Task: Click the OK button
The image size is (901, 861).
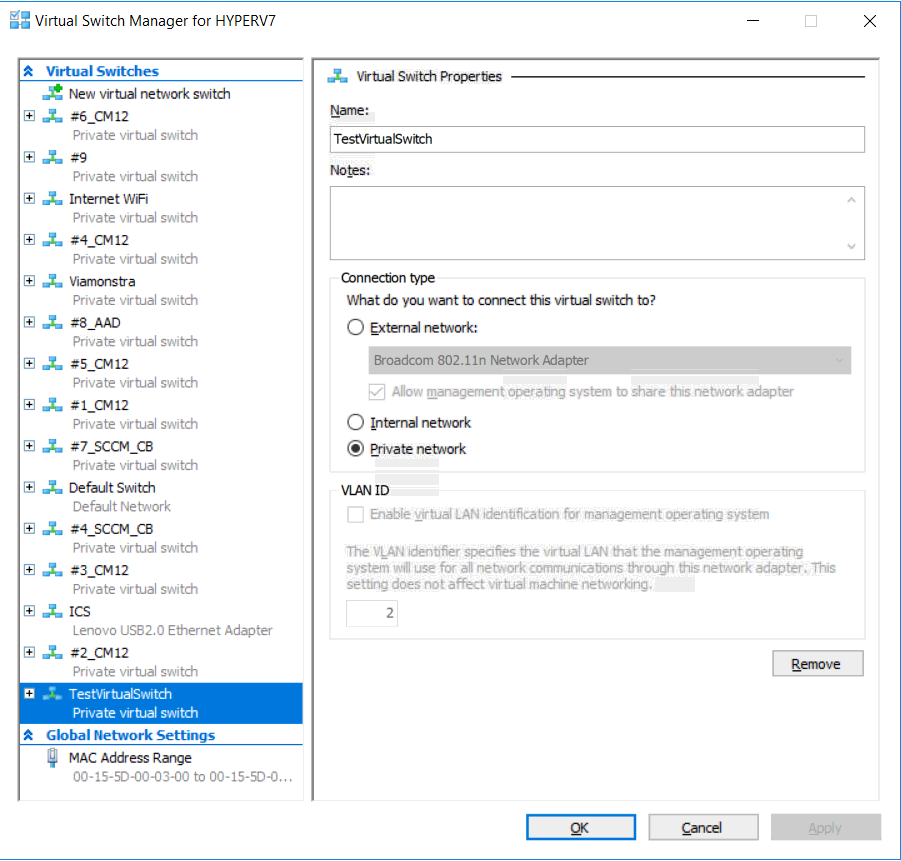Action: tap(581, 827)
